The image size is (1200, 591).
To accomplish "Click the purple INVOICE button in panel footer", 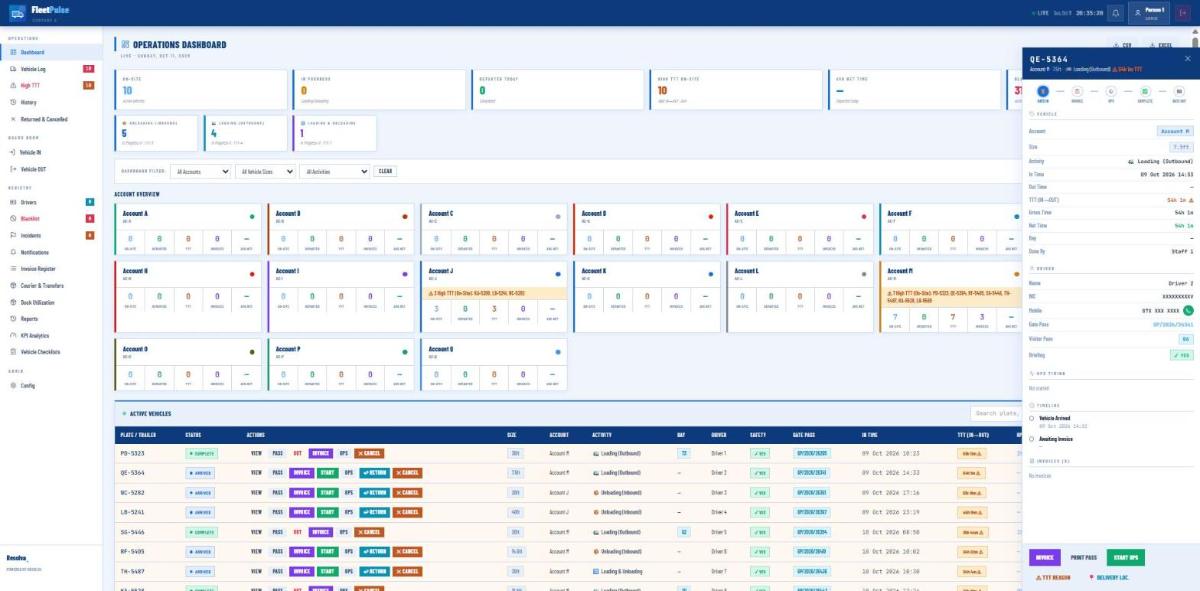I will [1045, 557].
